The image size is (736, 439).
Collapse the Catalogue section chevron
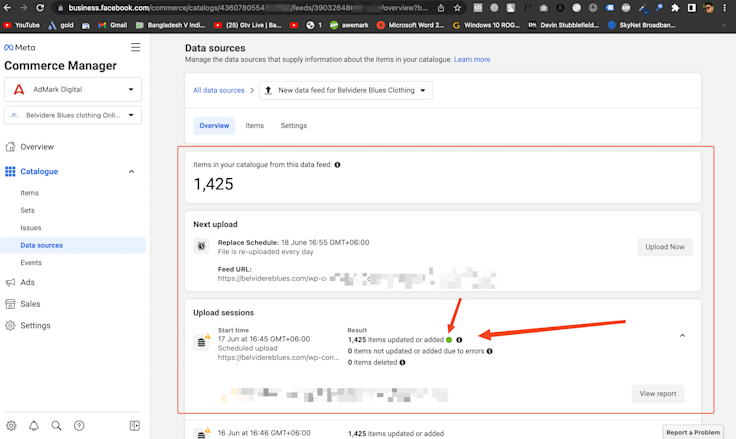click(131, 172)
